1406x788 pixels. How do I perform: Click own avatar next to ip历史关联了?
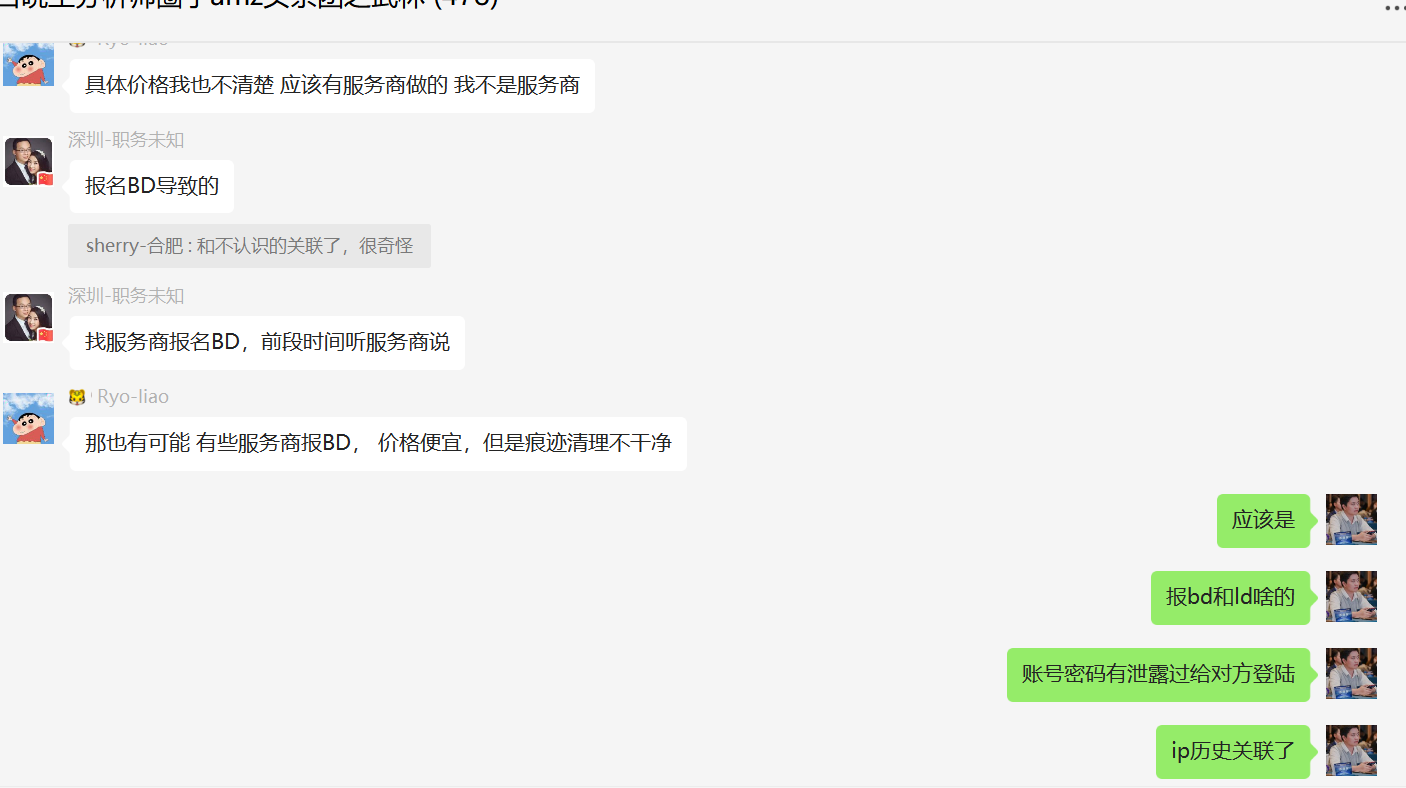point(1351,750)
